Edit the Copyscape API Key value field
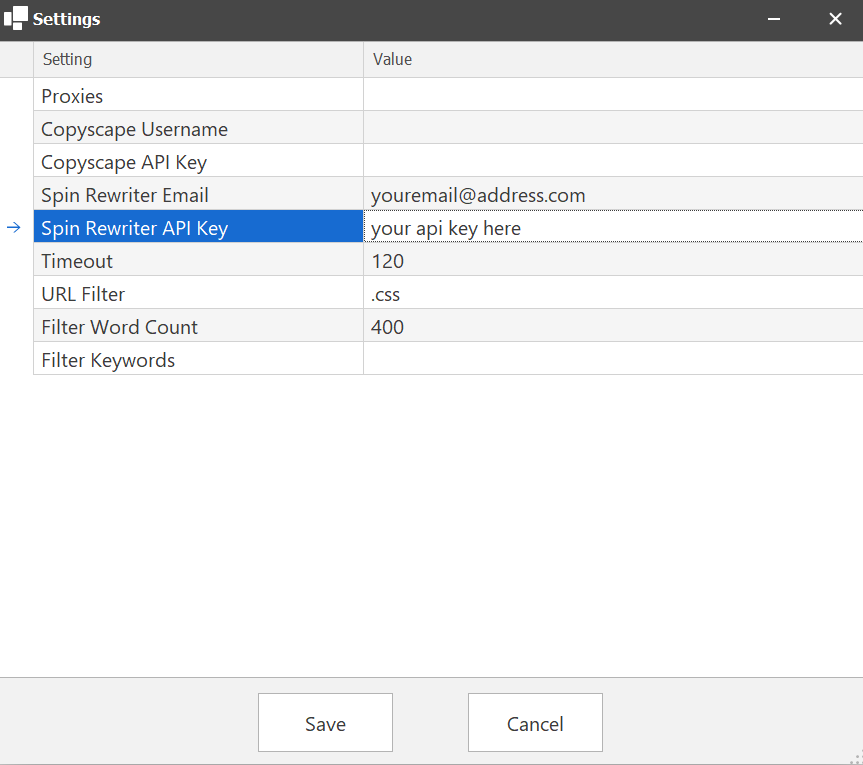 tap(612, 162)
